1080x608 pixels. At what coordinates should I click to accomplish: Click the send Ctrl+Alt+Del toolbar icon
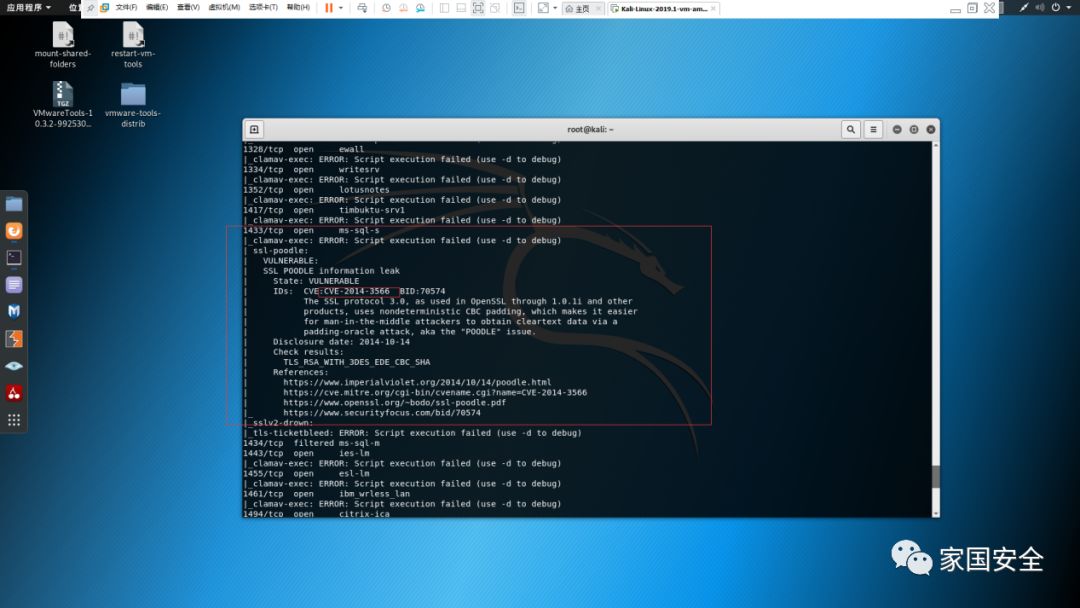pyautogui.click(x=362, y=8)
